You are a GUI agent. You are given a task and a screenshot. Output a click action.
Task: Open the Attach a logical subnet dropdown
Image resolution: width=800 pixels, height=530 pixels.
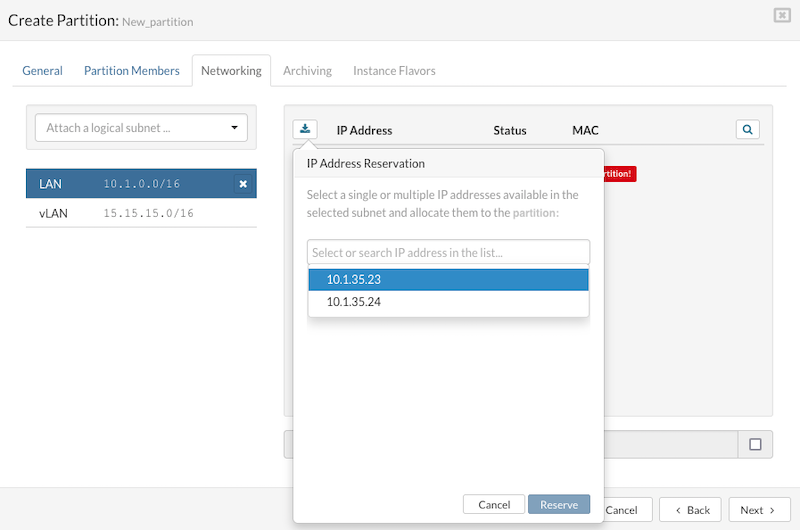point(141,128)
